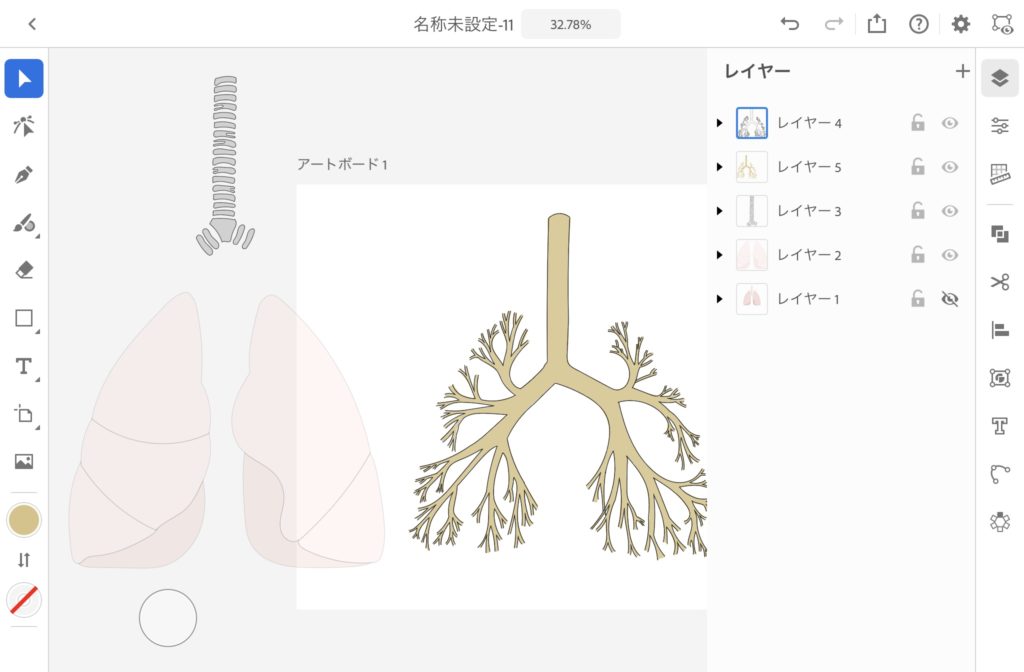Select the Selection arrow tool
1024x672 pixels.
pyautogui.click(x=24, y=78)
